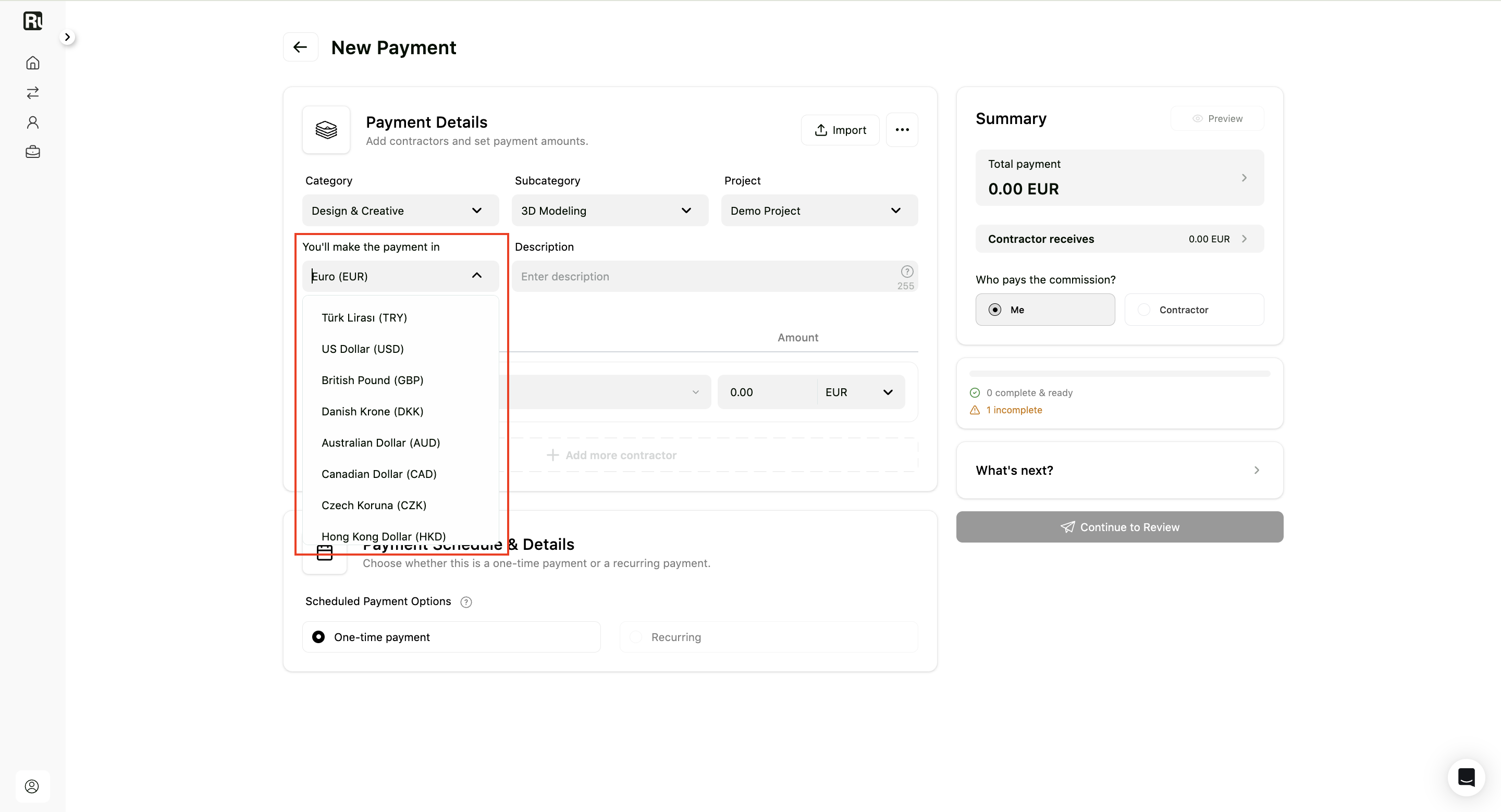Select Me as commission payer
The height and width of the screenshot is (812, 1501).
coord(1045,310)
